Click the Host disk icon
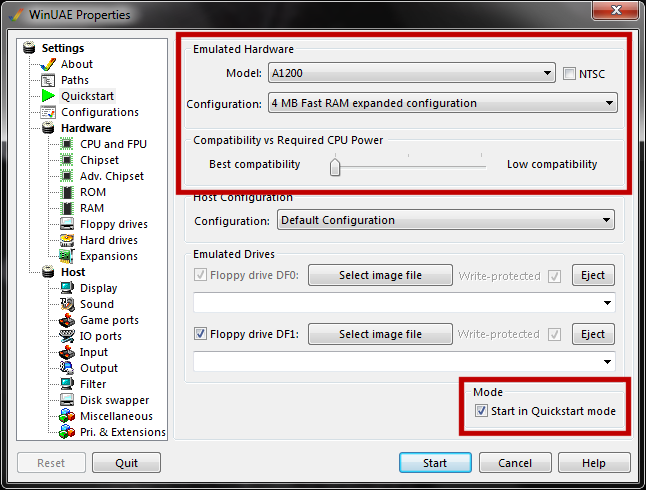Screen dimensions: 646x490 point(48,272)
